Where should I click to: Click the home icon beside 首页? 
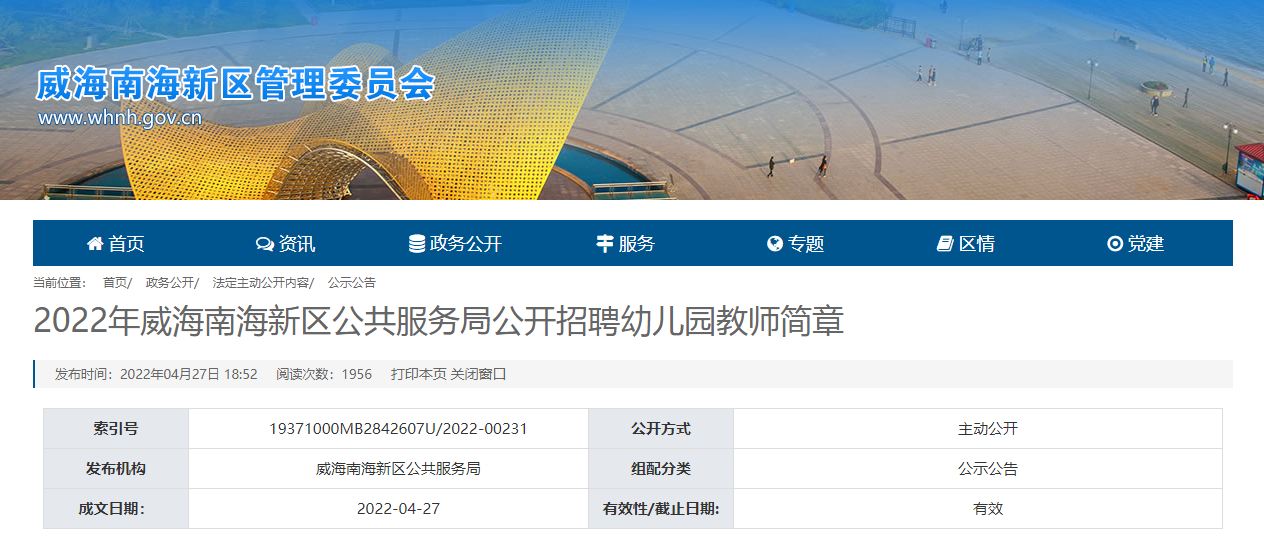[x=95, y=244]
